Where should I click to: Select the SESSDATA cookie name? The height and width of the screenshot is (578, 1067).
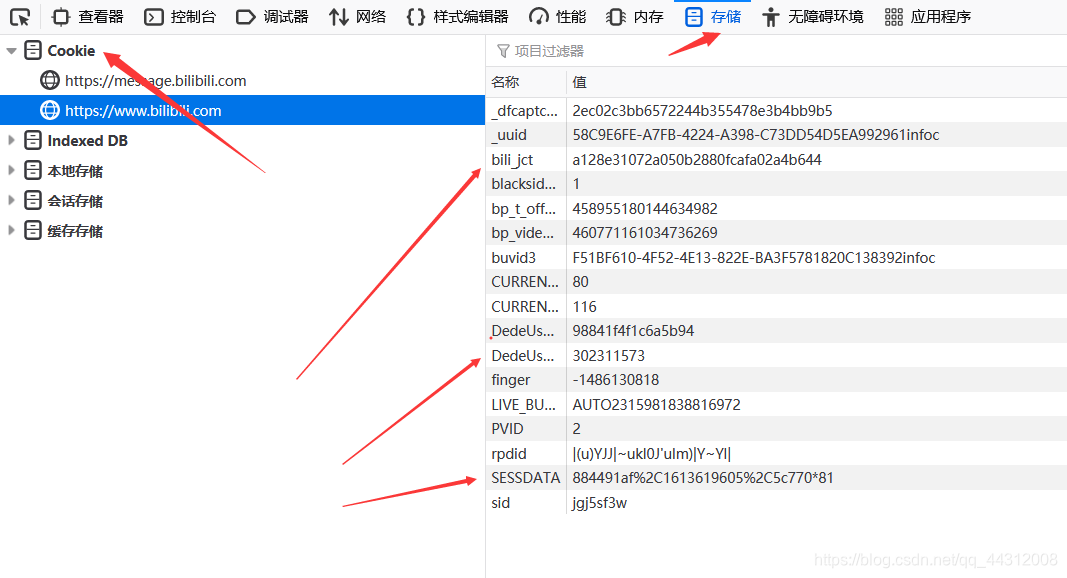point(525,478)
